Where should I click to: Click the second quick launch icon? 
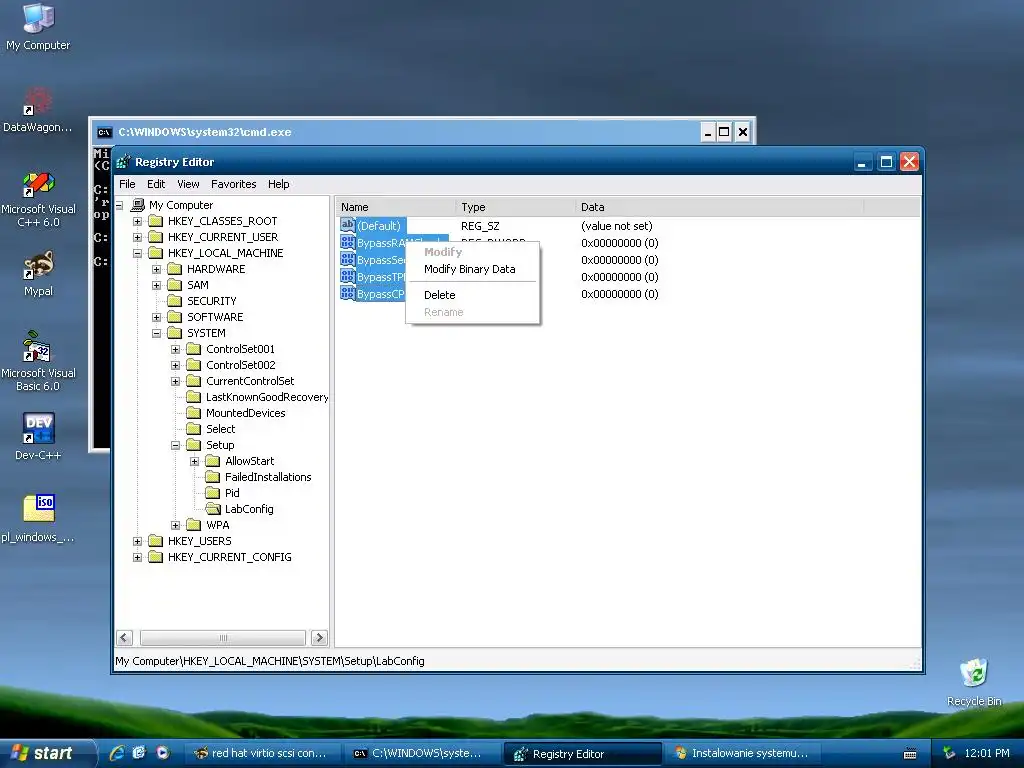point(139,753)
